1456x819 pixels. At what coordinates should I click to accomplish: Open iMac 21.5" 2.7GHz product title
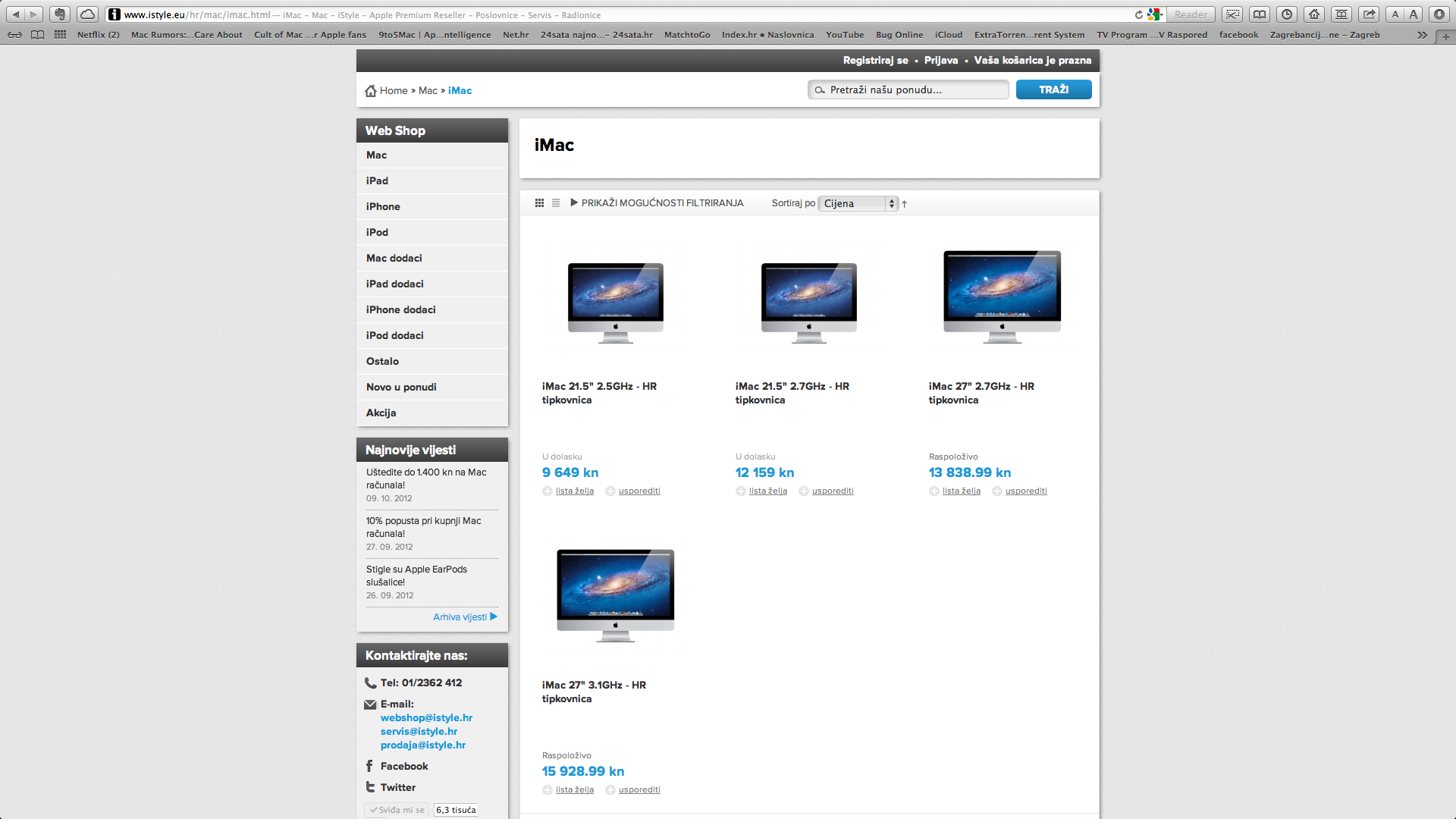coord(792,393)
